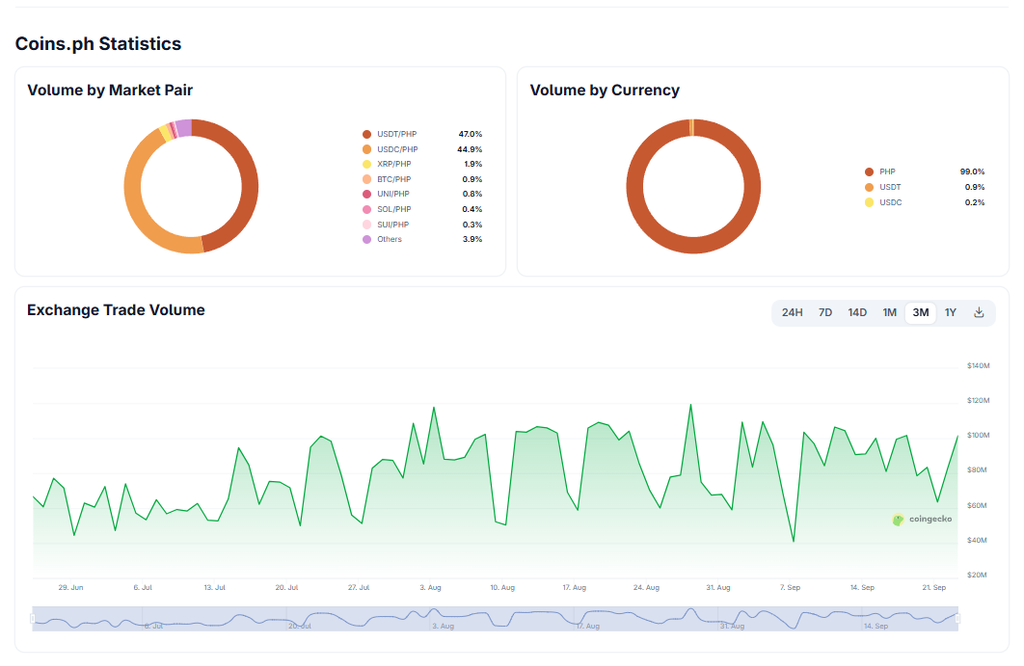The image size is (1024, 666).
Task: Click the 3. Aug date label
Action: click(430, 588)
